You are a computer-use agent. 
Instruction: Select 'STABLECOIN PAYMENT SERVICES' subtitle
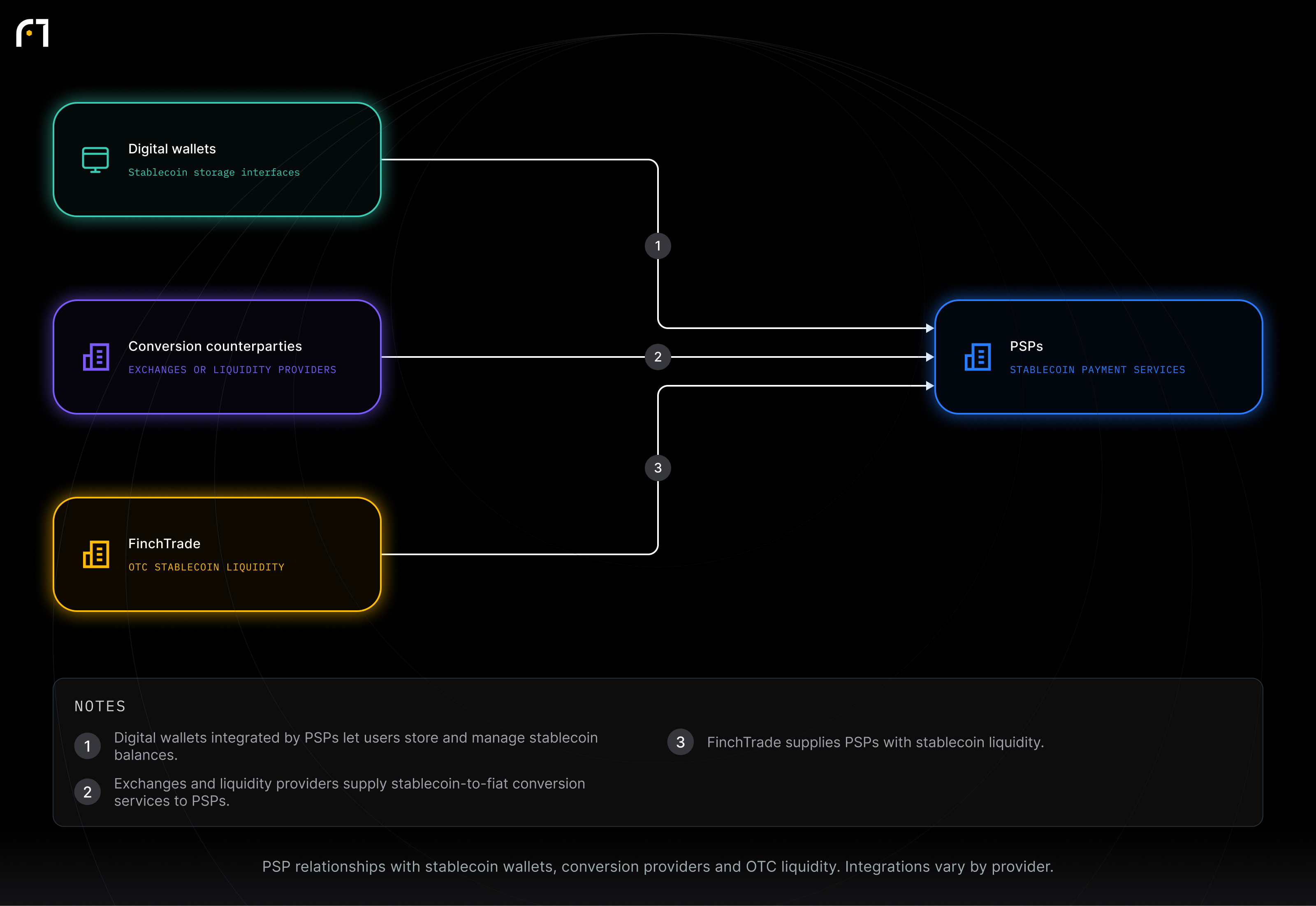click(1097, 370)
